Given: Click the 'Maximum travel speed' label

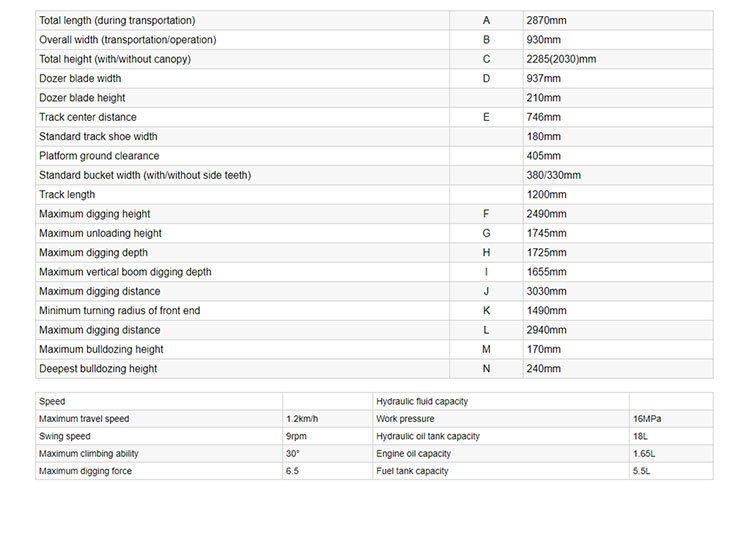Looking at the screenshot, I should [x=84, y=419].
